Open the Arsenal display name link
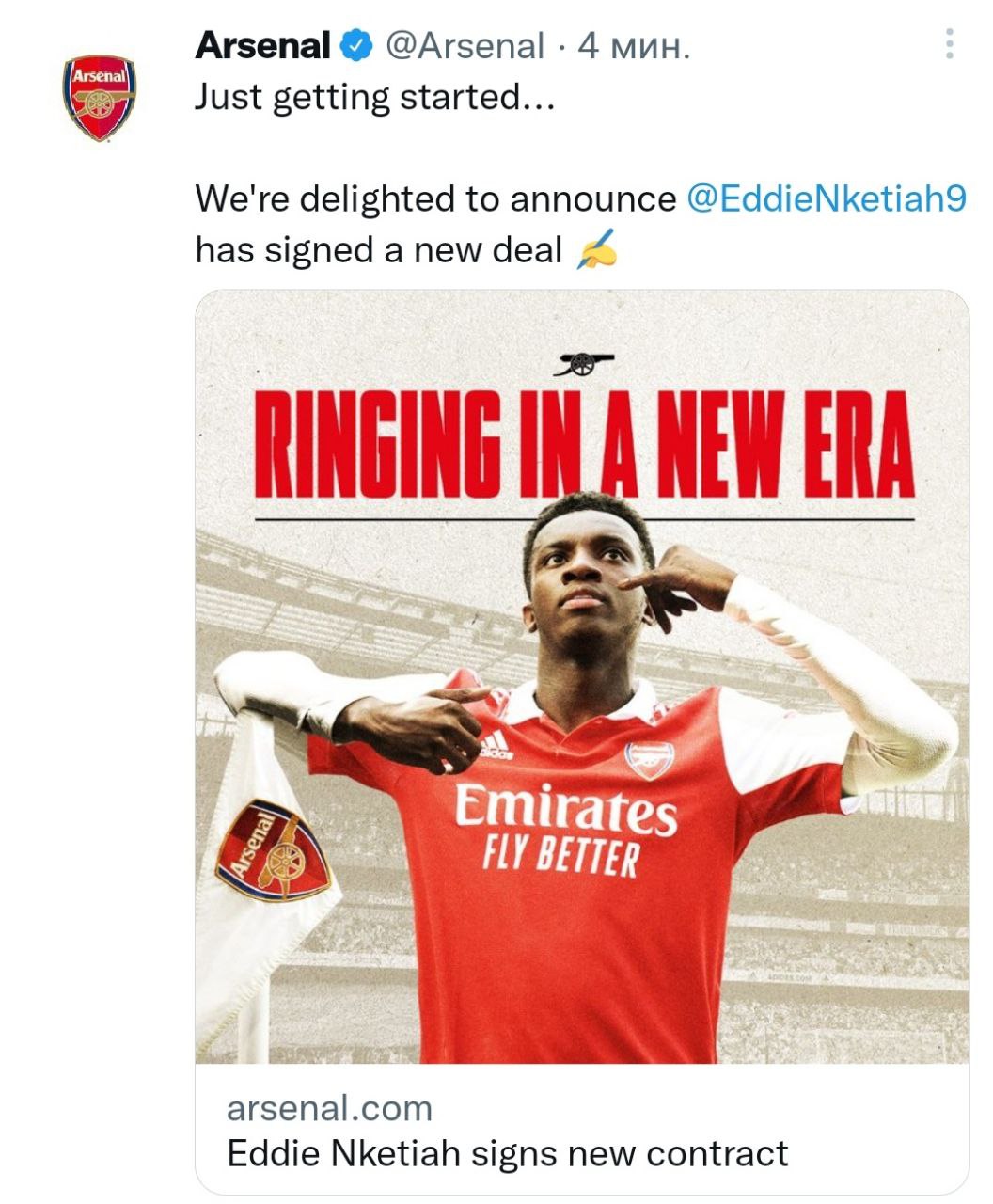Image resolution: width=993 pixels, height=1204 pixels. point(262,45)
